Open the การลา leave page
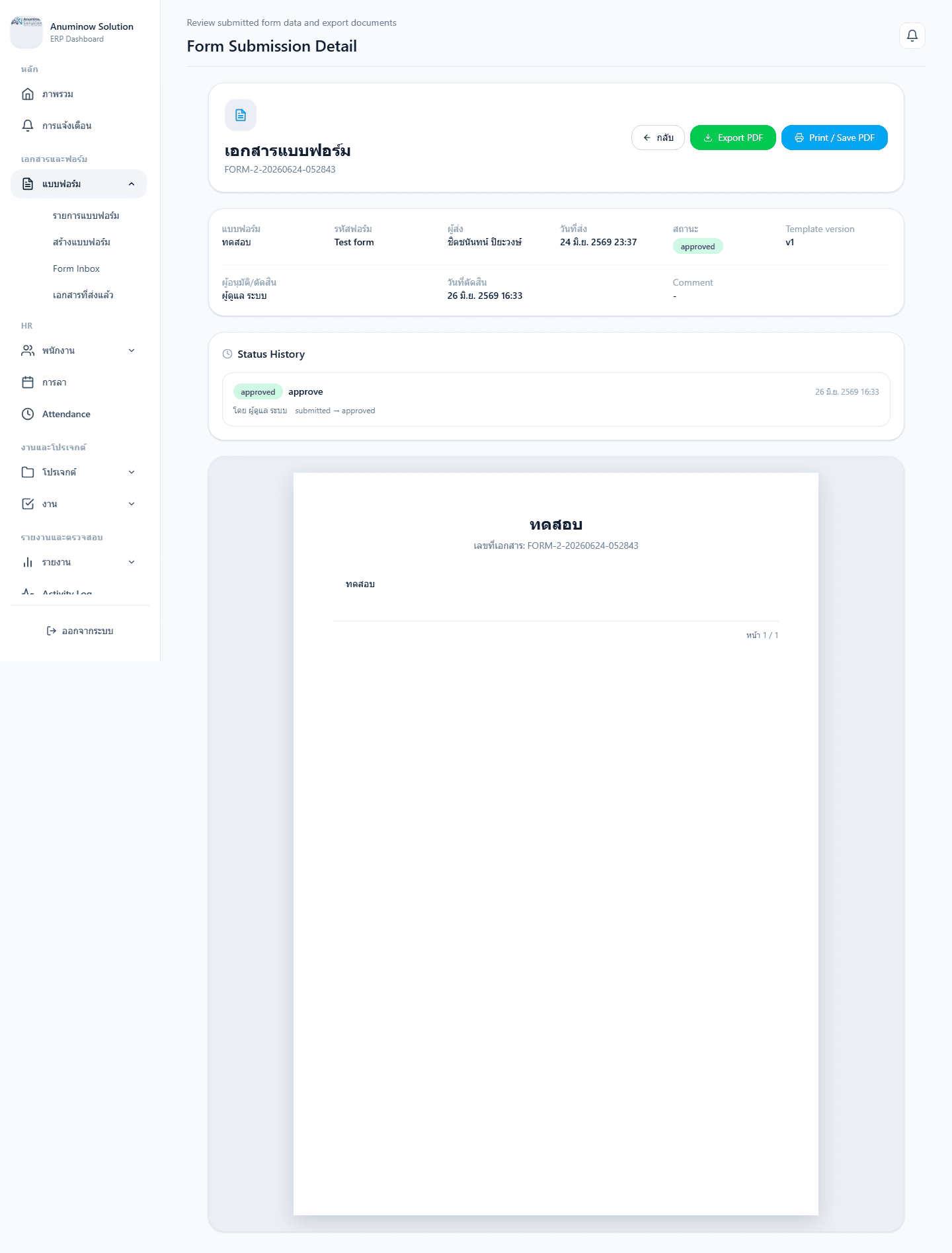Viewport: 952px width, 1253px height. coord(79,382)
